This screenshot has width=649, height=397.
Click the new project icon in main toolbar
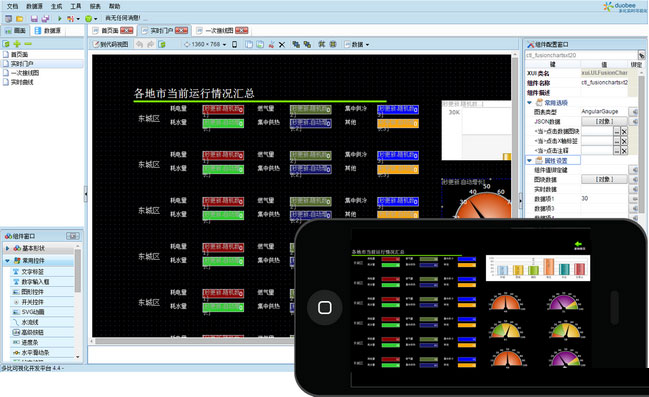pos(8,19)
